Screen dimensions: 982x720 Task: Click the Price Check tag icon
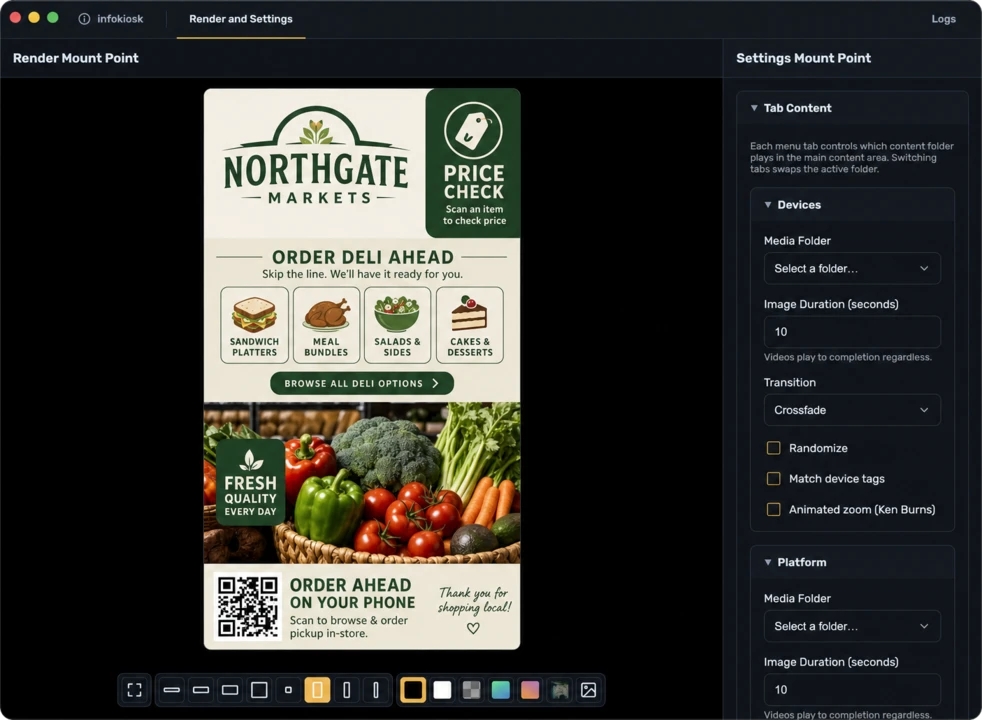(473, 131)
